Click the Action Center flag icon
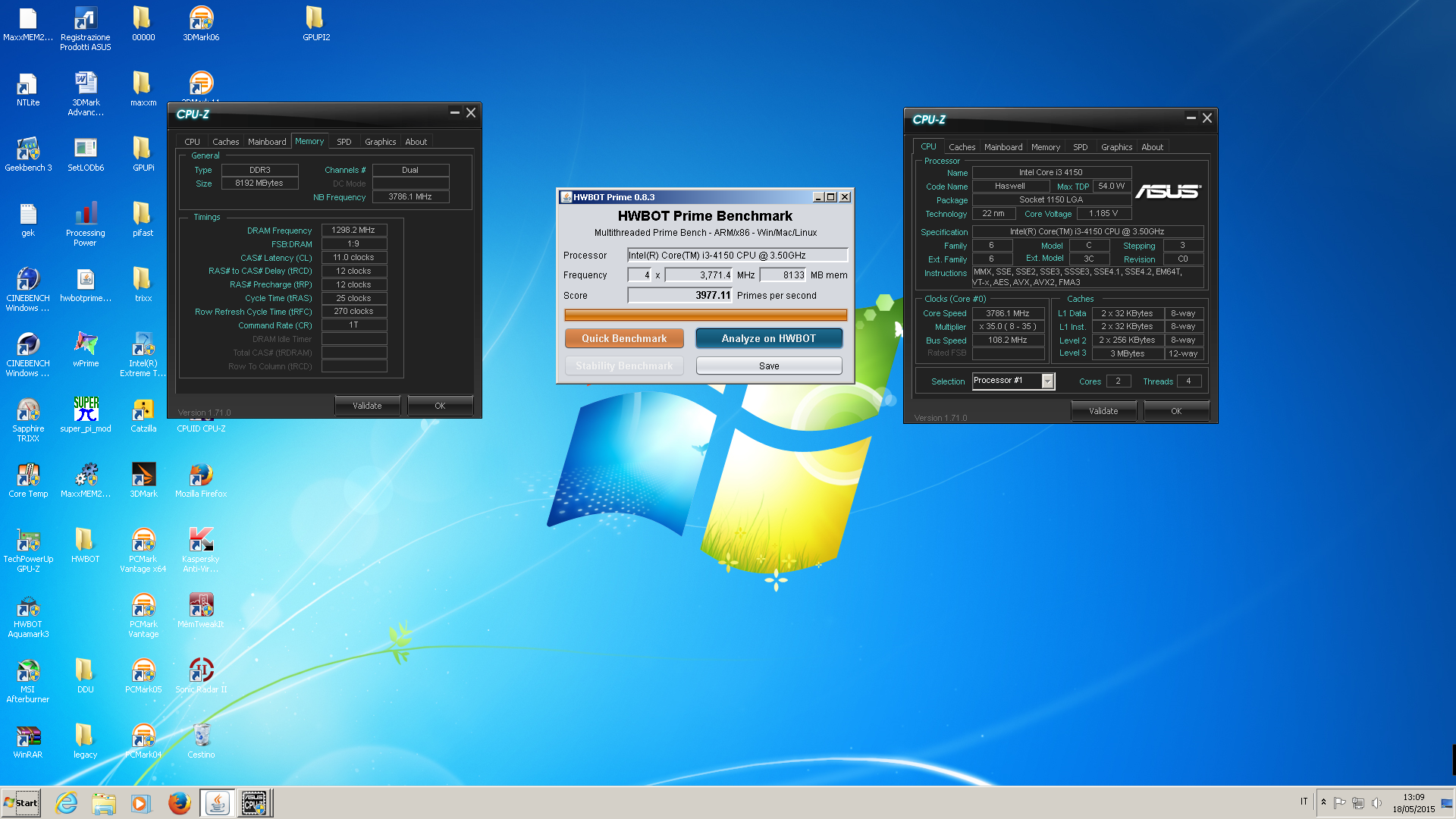Viewport: 1456px width, 819px height. (1339, 802)
